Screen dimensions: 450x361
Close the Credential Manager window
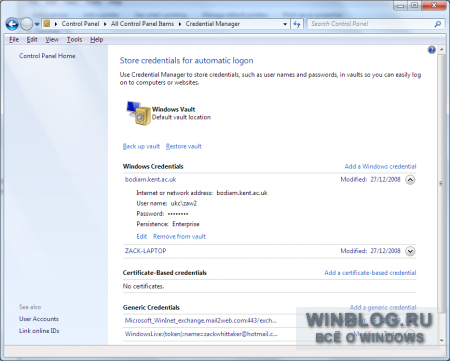click(434, 6)
